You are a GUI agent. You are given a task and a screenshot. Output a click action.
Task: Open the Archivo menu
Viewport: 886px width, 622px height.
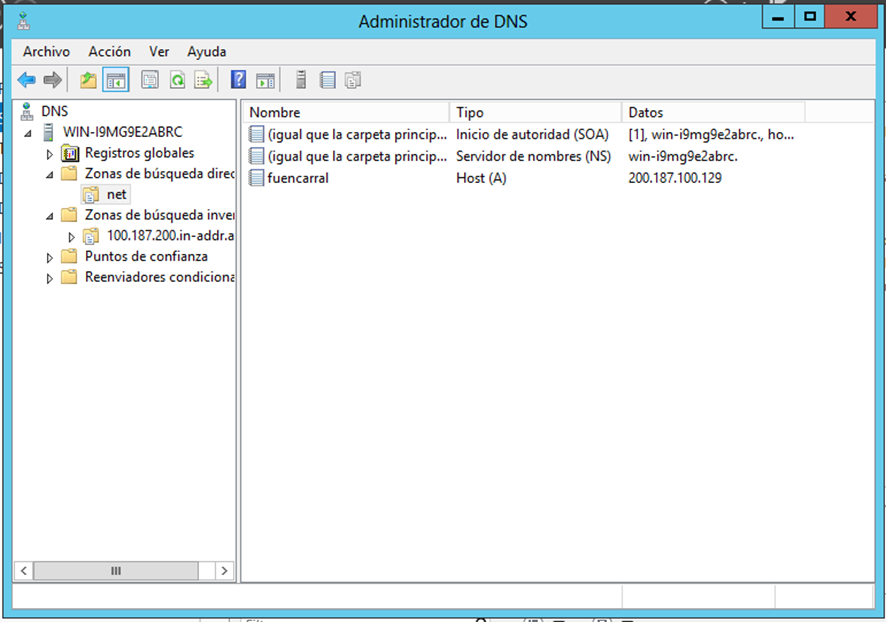(x=46, y=51)
